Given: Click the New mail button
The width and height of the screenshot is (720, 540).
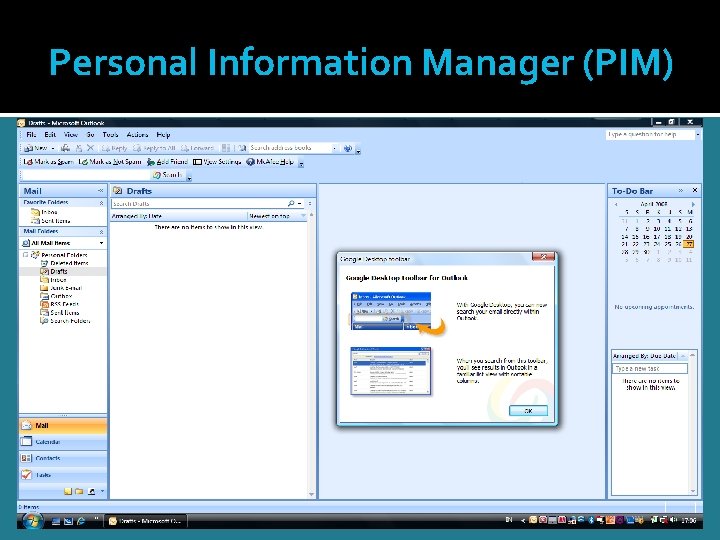Looking at the screenshot, I should [x=36, y=148].
